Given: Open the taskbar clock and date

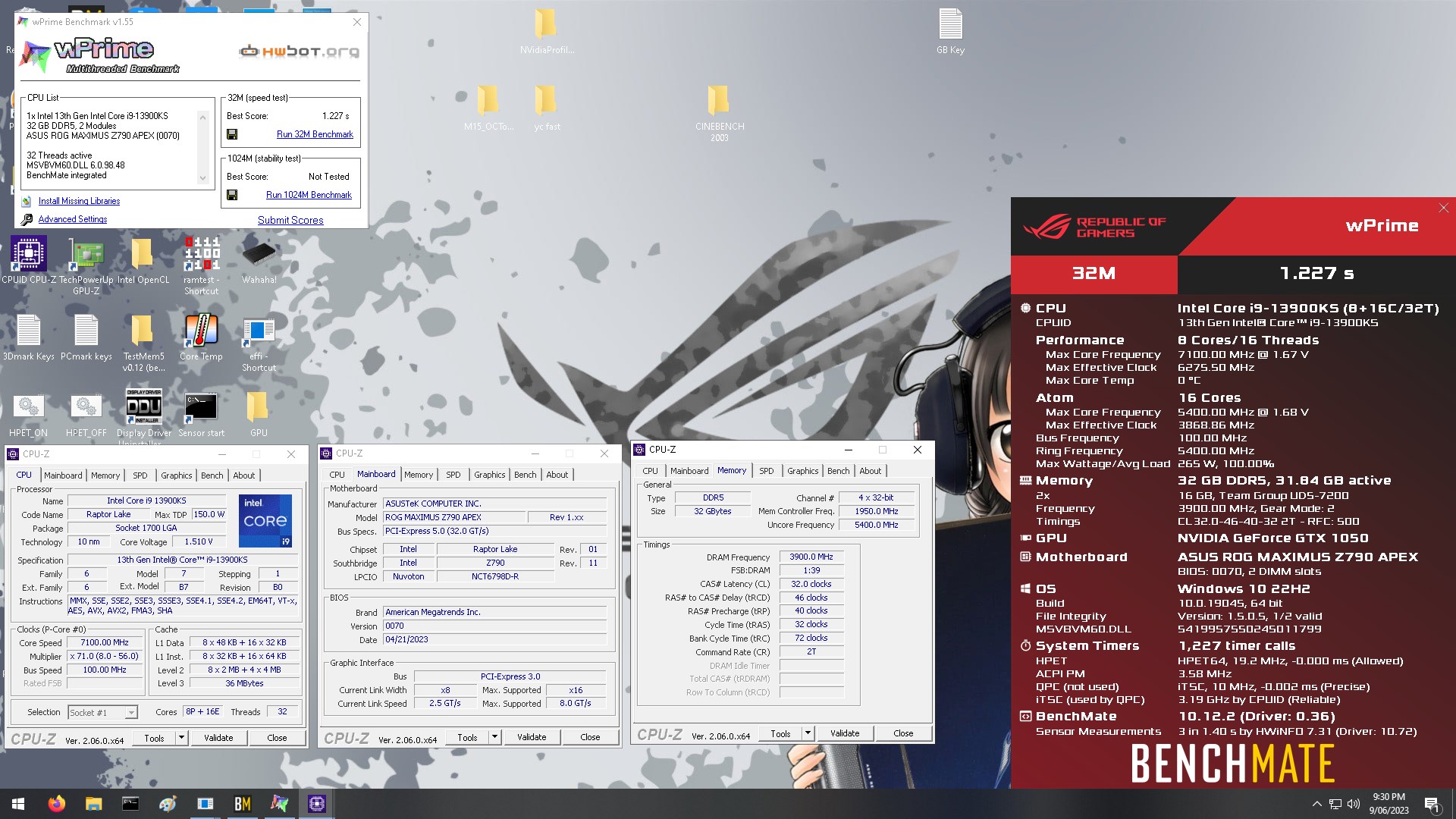Looking at the screenshot, I should coord(1389,804).
